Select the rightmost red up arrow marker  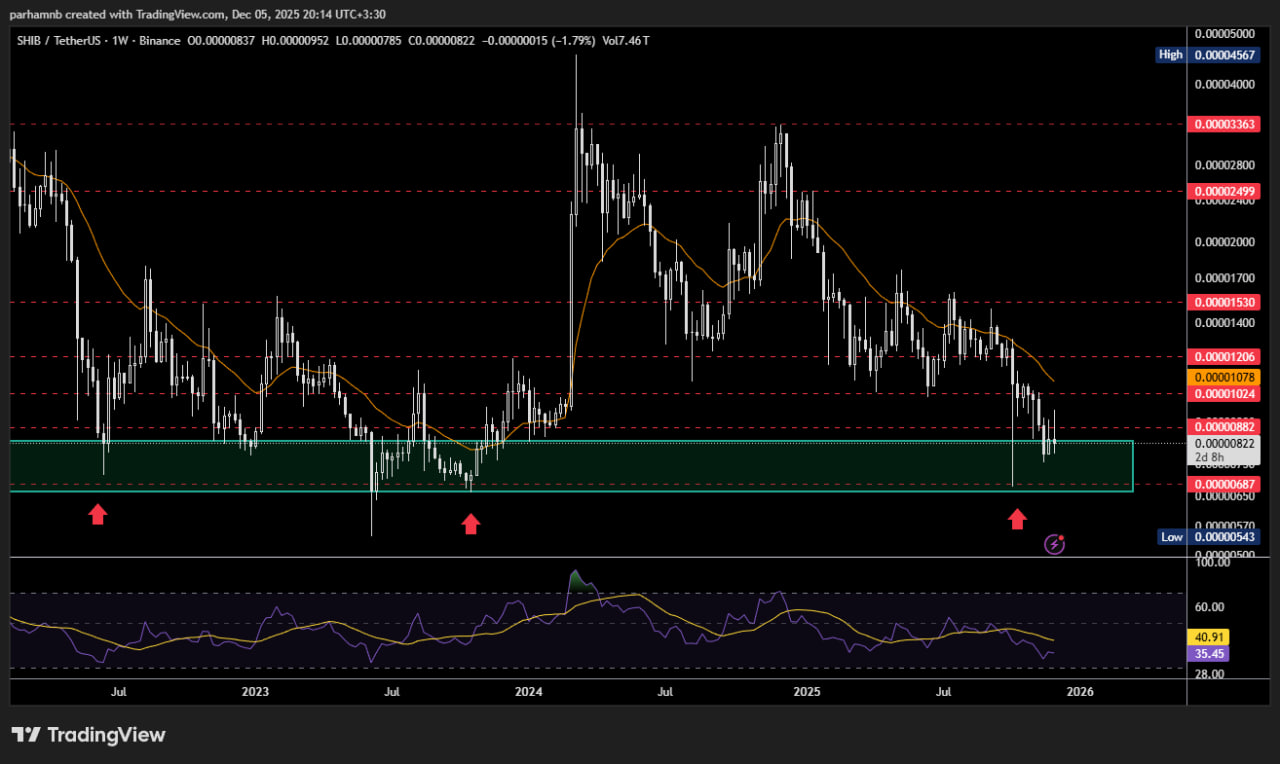tap(1017, 518)
